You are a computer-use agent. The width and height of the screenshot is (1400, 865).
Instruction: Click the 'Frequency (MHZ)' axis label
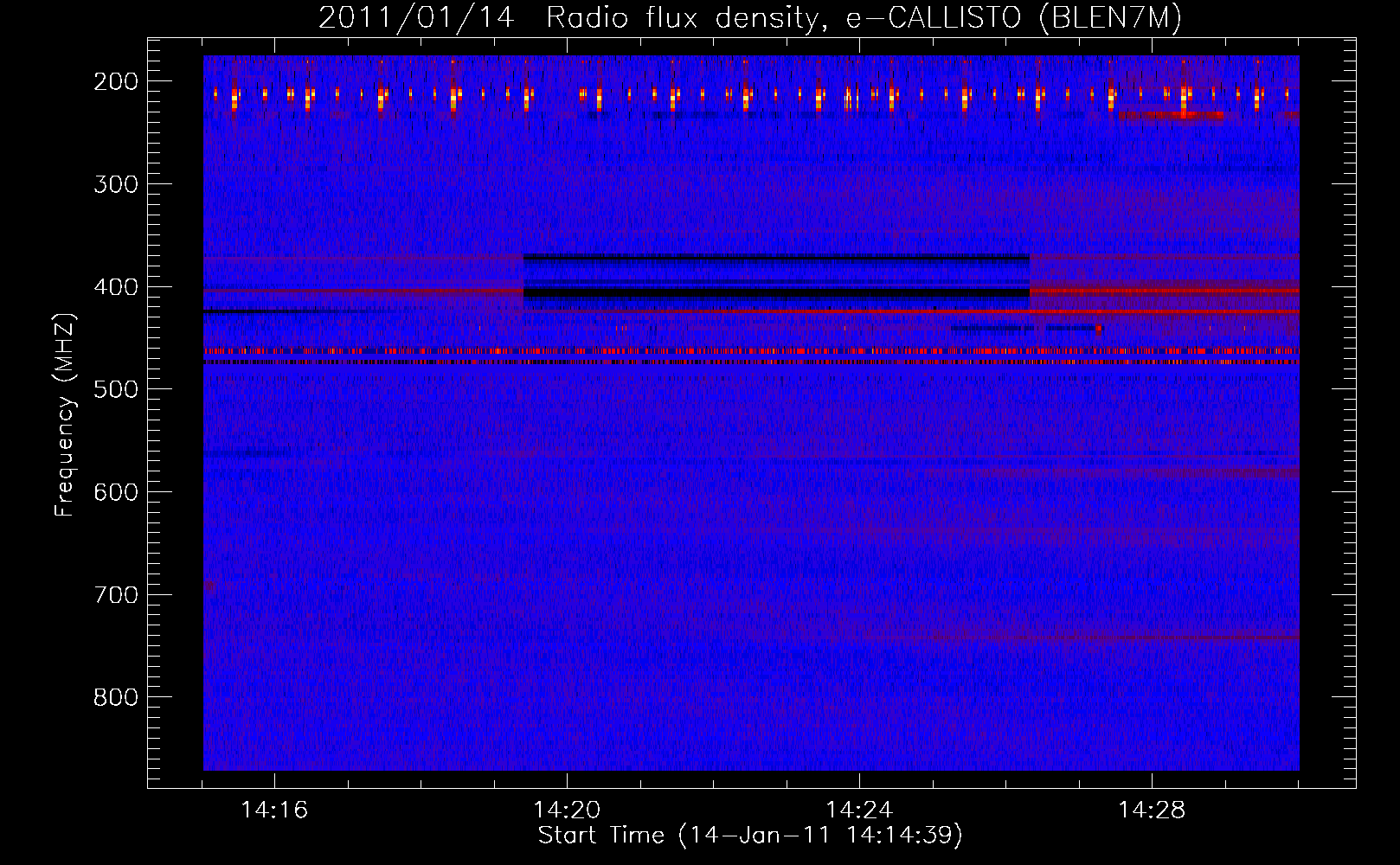point(65,414)
